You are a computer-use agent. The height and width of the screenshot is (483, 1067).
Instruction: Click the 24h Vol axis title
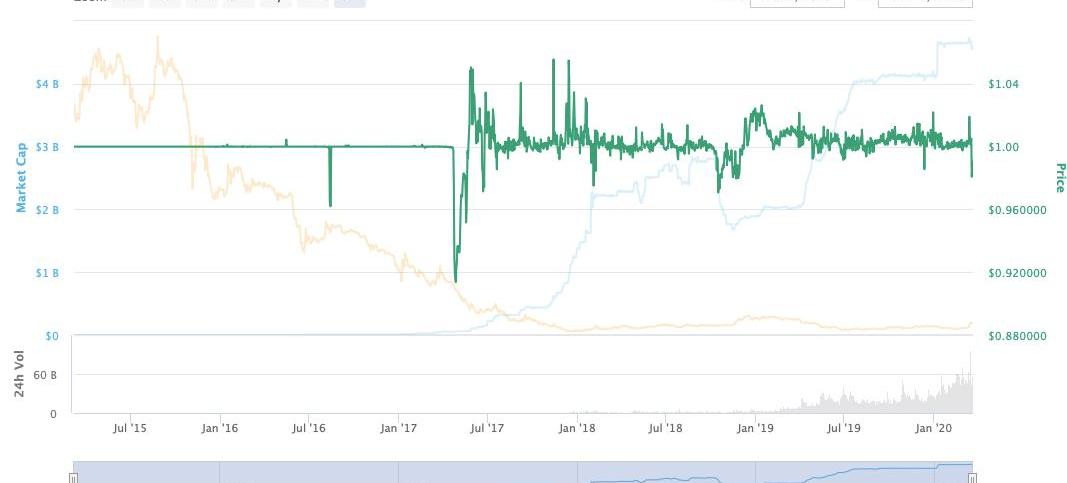(20, 373)
